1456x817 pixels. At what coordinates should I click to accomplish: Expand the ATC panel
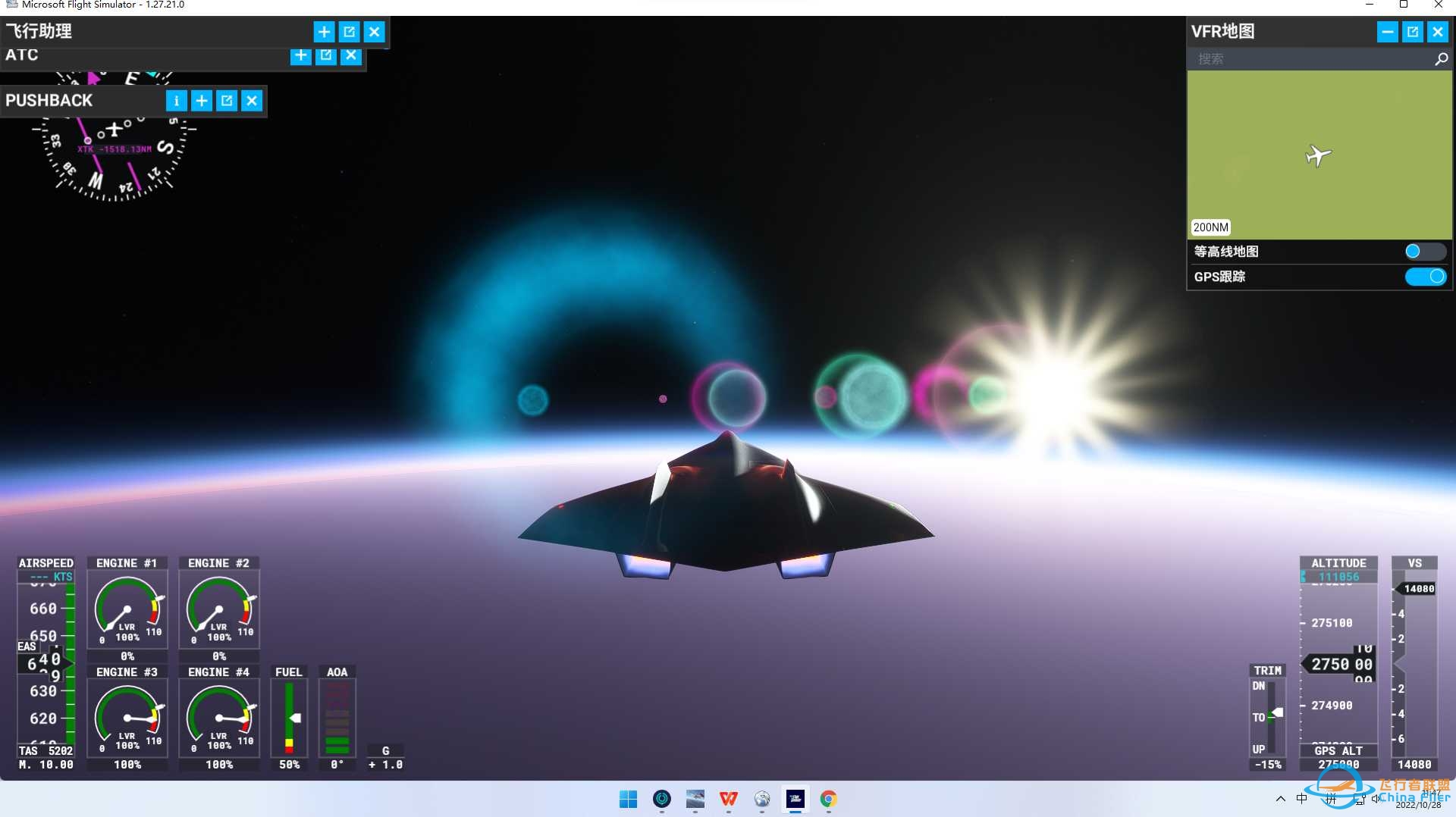pyautogui.click(x=301, y=55)
